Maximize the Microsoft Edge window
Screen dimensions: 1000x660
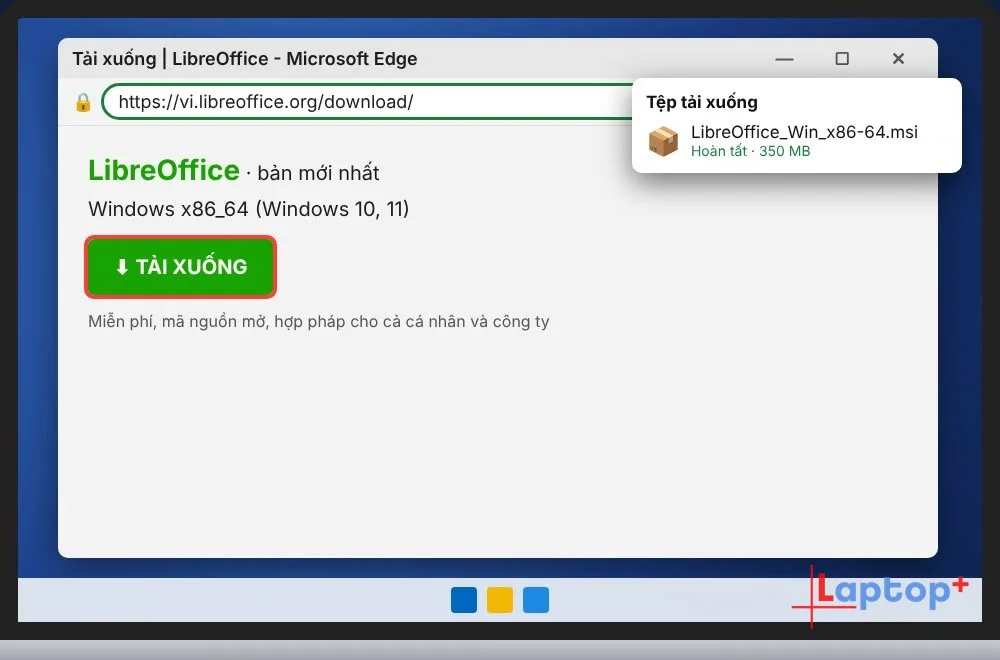tap(842, 59)
